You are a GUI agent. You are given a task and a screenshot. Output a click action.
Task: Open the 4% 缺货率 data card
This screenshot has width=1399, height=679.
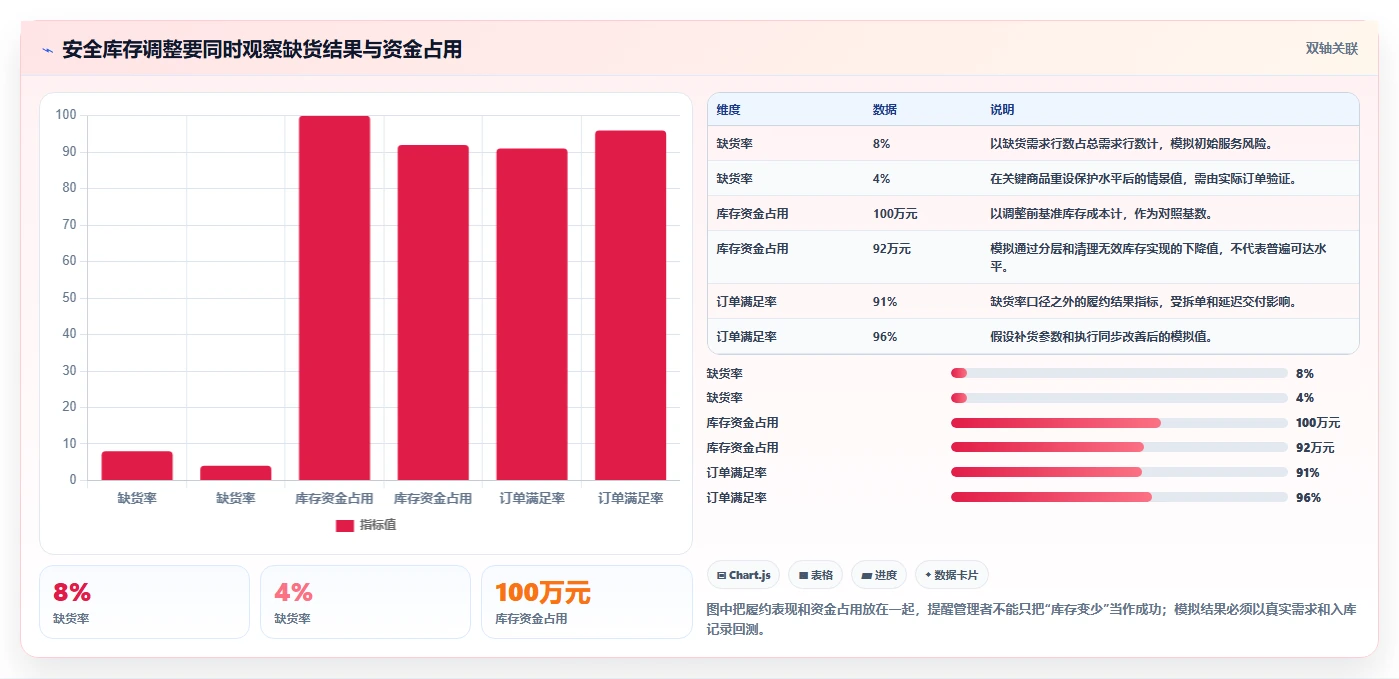coord(365,602)
